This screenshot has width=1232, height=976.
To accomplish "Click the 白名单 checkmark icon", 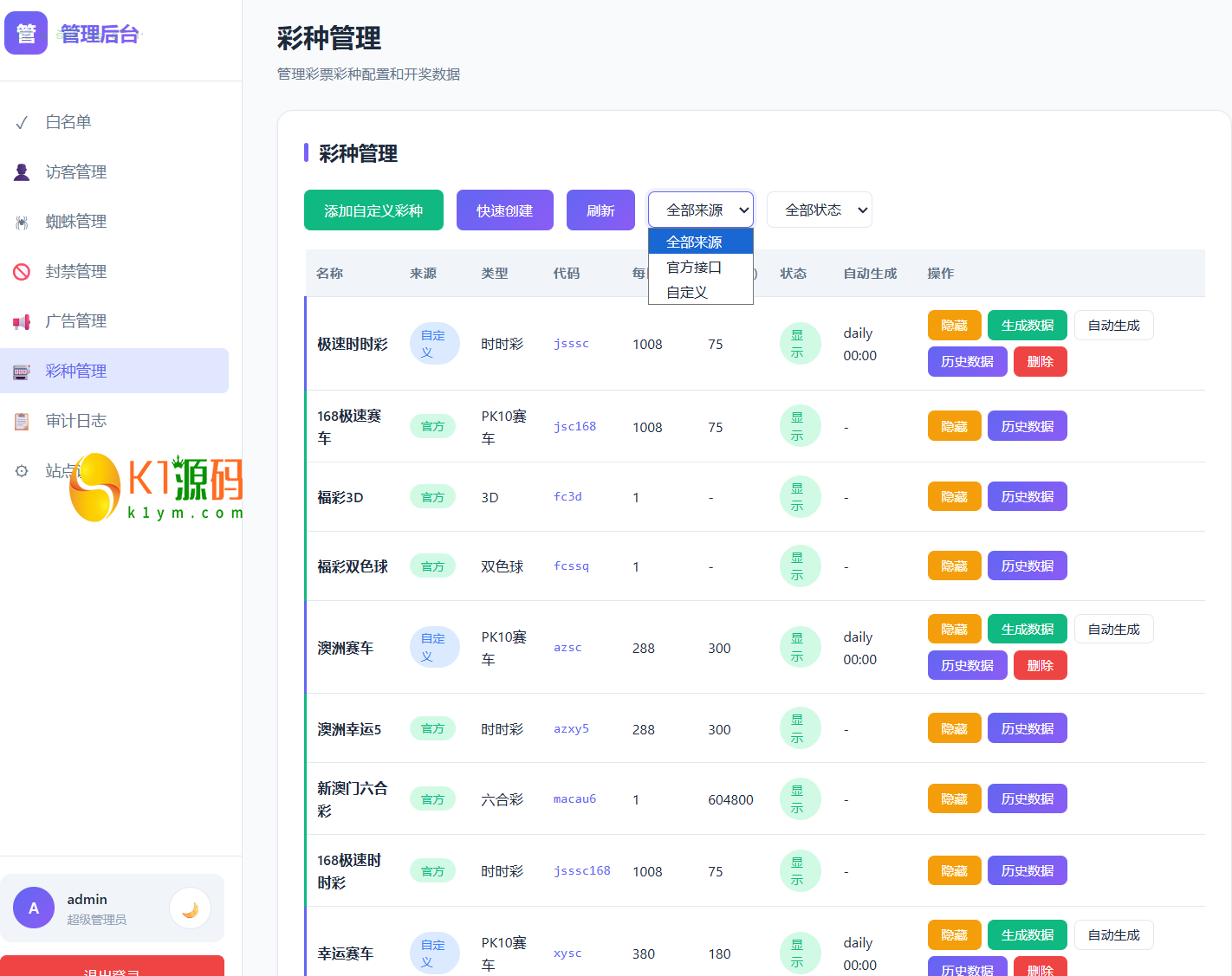I will pyautogui.click(x=22, y=123).
